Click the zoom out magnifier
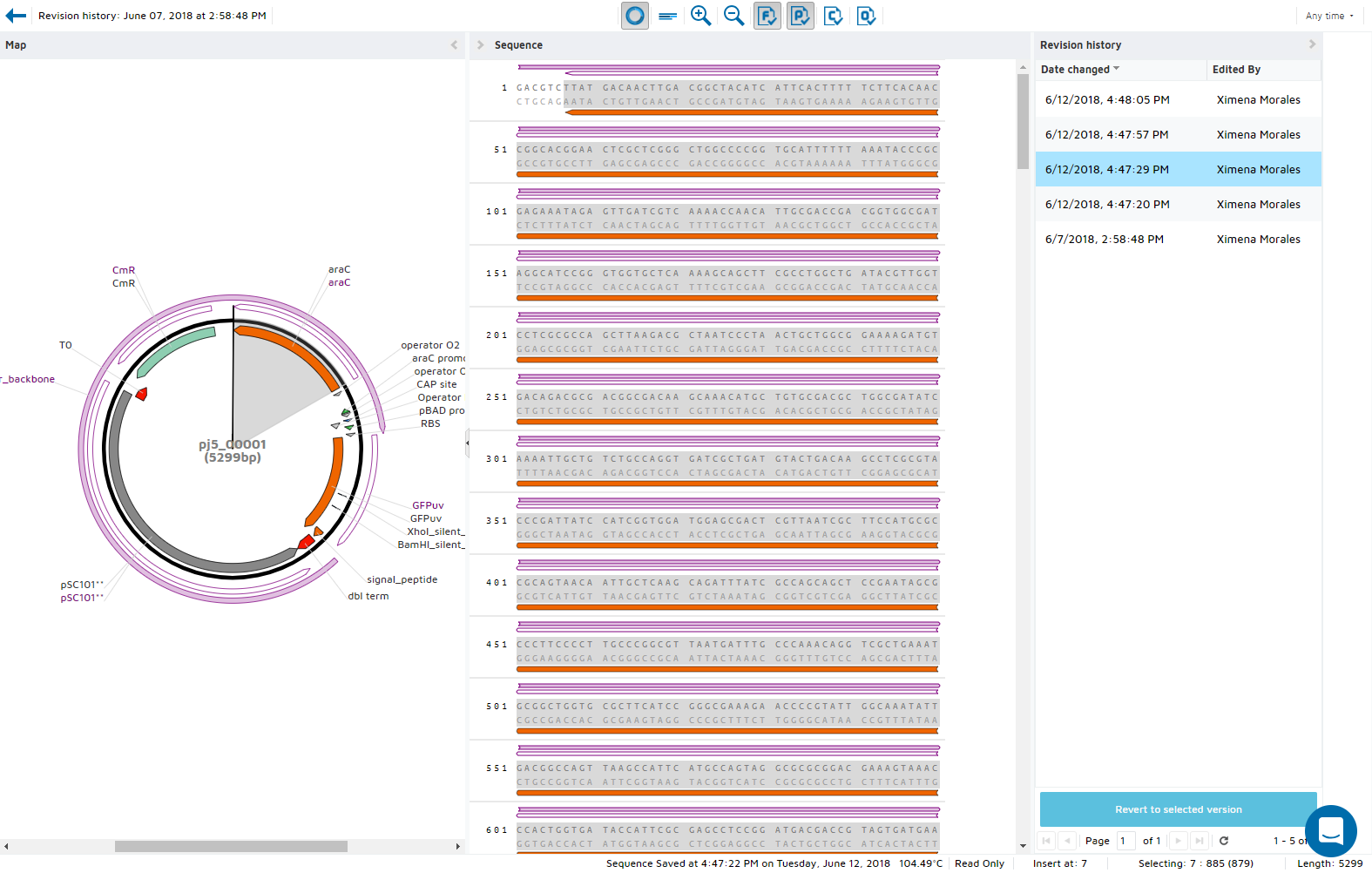The image size is (1372, 873). tap(733, 16)
